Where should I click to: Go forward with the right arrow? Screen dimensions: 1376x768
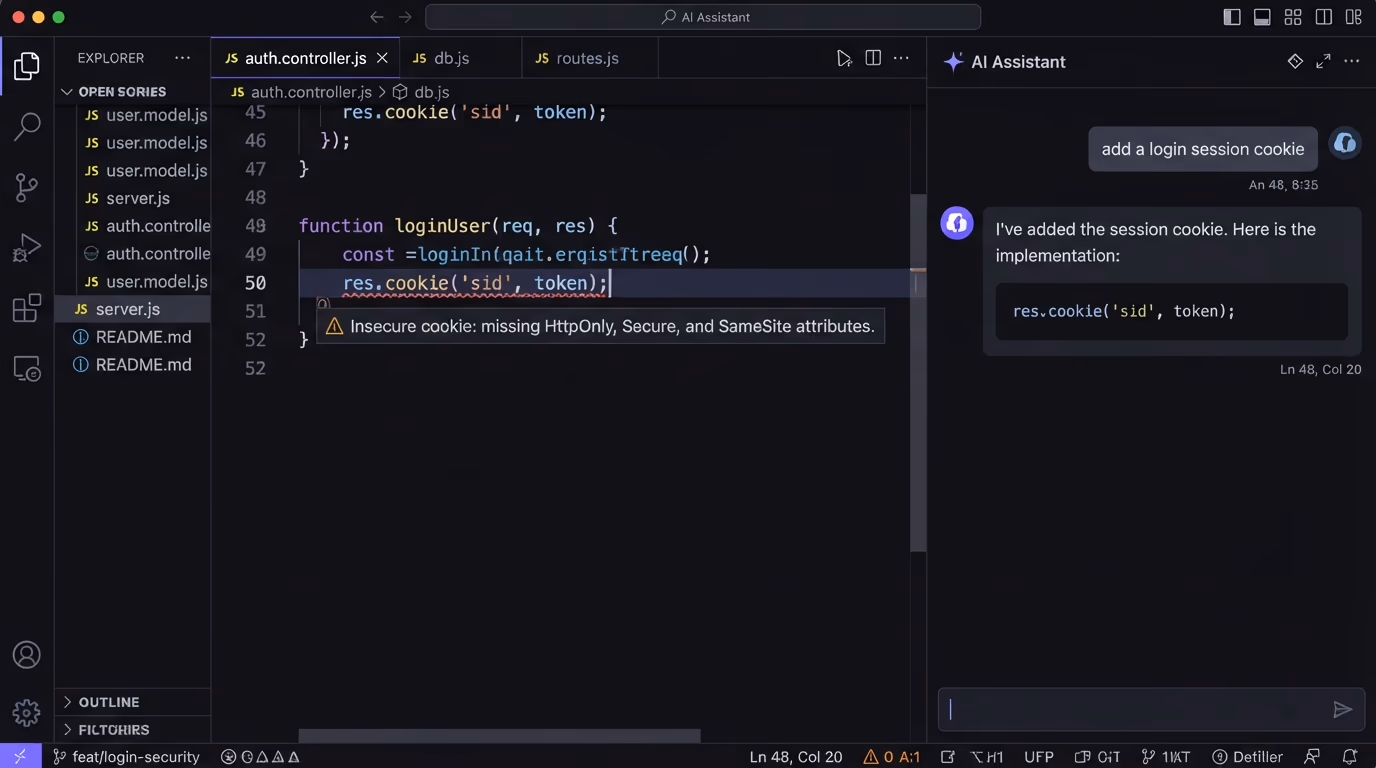point(405,17)
